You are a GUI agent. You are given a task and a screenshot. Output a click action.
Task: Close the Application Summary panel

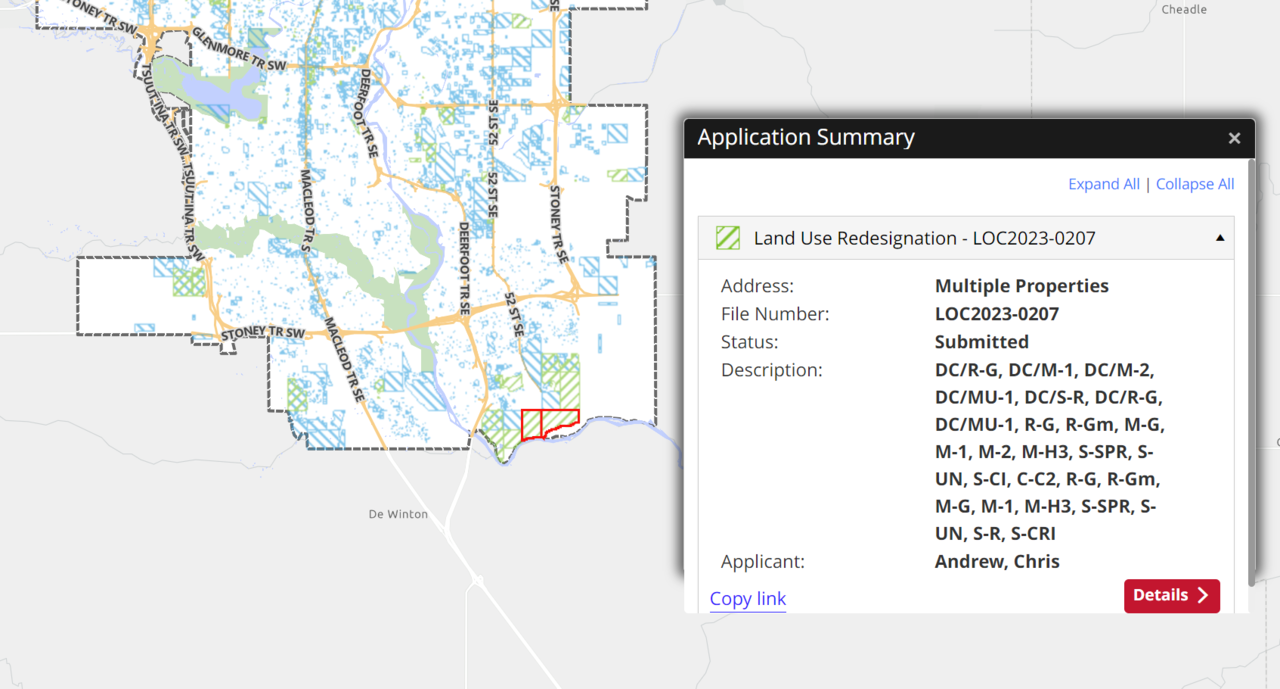click(1234, 138)
